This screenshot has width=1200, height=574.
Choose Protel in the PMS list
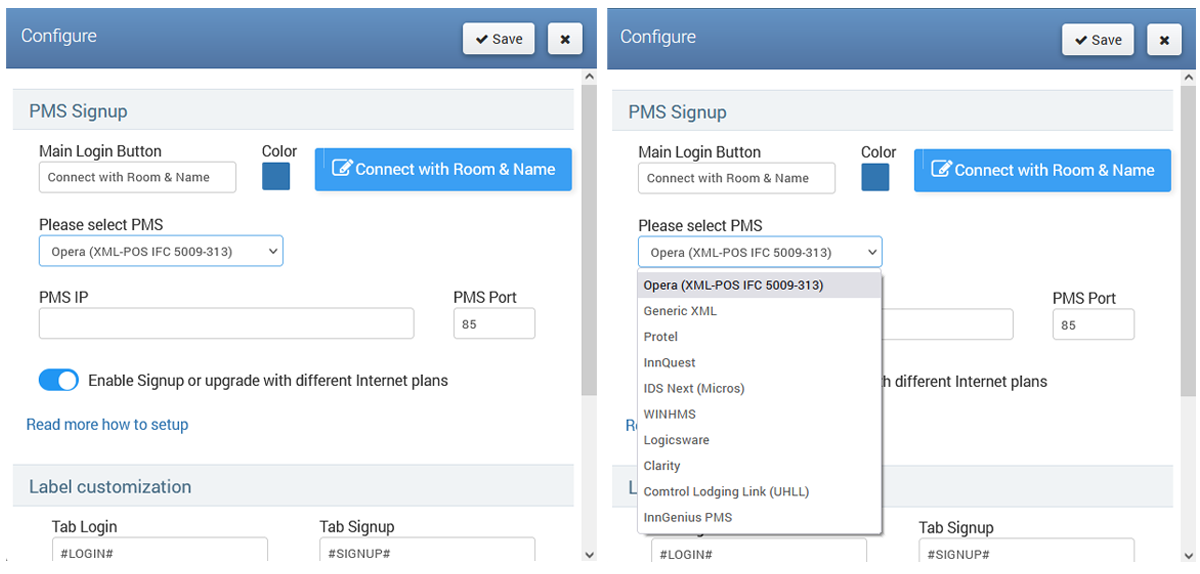click(x=661, y=337)
